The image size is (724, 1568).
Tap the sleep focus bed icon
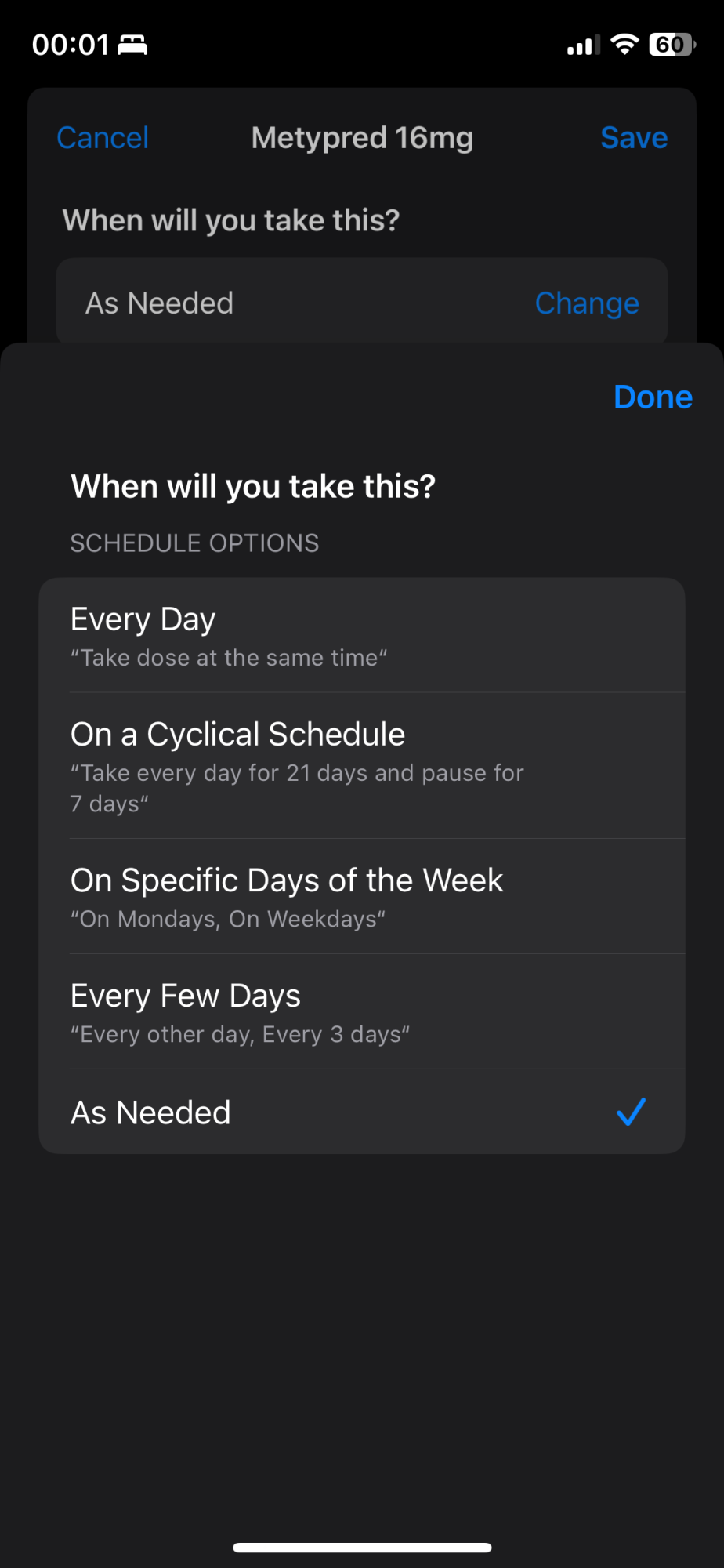tap(132, 45)
